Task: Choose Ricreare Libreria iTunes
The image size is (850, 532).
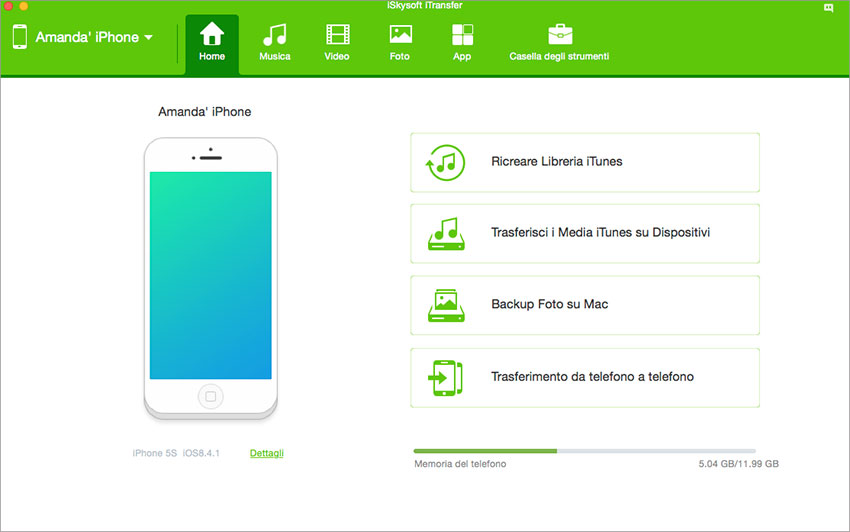Action: 585,162
